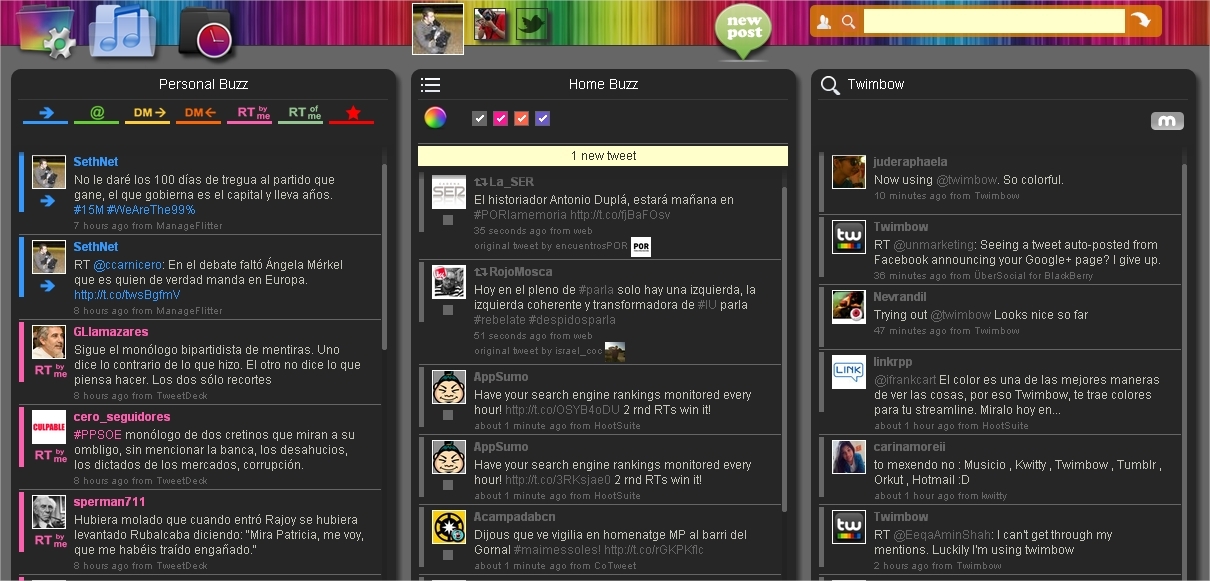Click inside the top search input field

point(995,19)
